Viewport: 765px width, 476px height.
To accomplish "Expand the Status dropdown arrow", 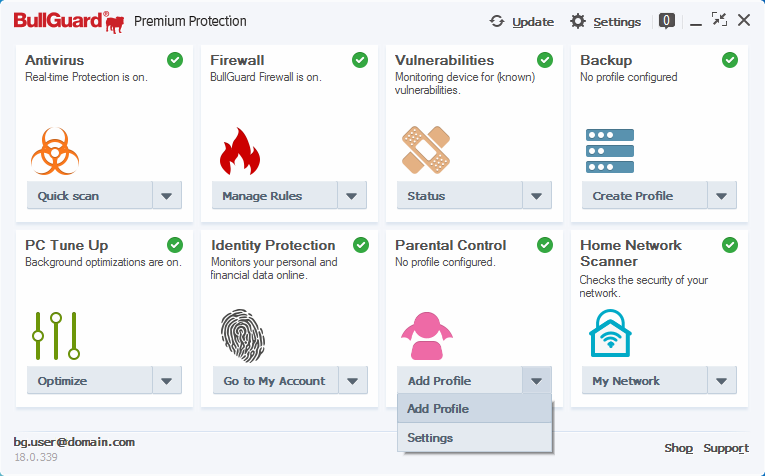I will [537, 196].
